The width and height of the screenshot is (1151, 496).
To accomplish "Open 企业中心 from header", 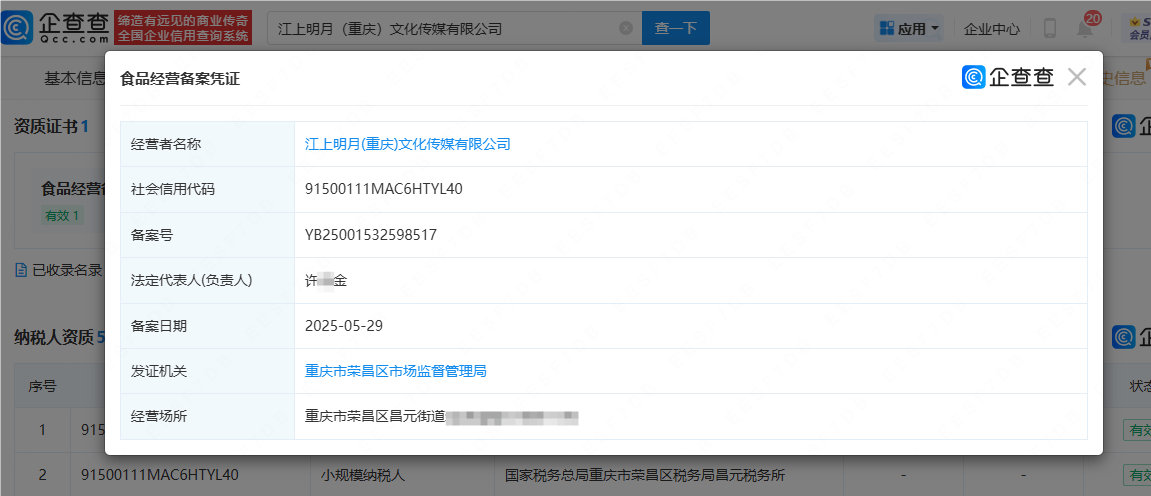I will click(x=992, y=29).
